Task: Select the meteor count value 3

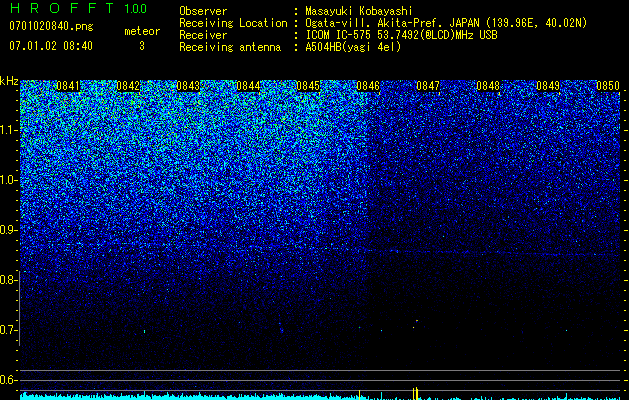Action: click(142, 46)
